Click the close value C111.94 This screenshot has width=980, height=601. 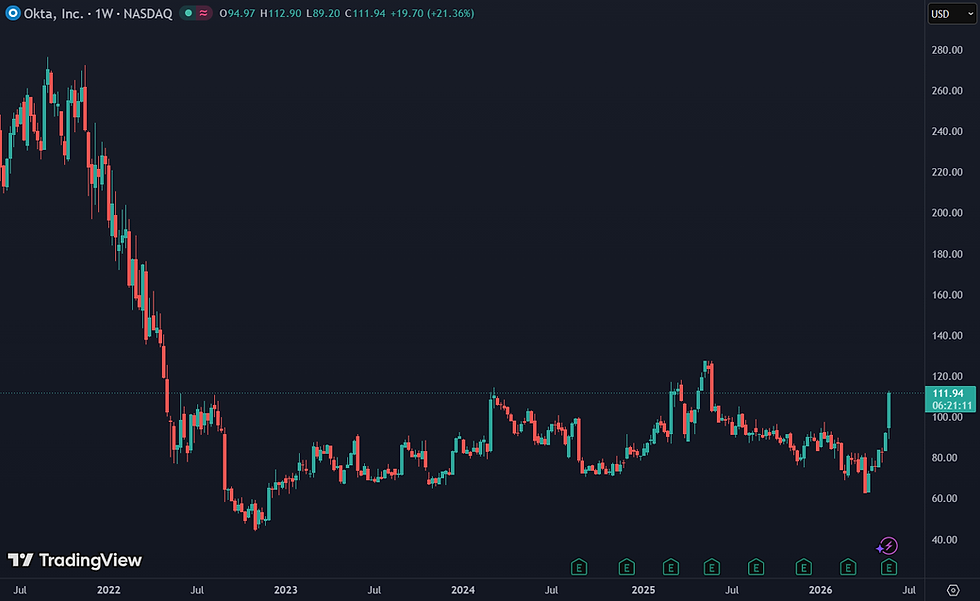tap(365, 13)
